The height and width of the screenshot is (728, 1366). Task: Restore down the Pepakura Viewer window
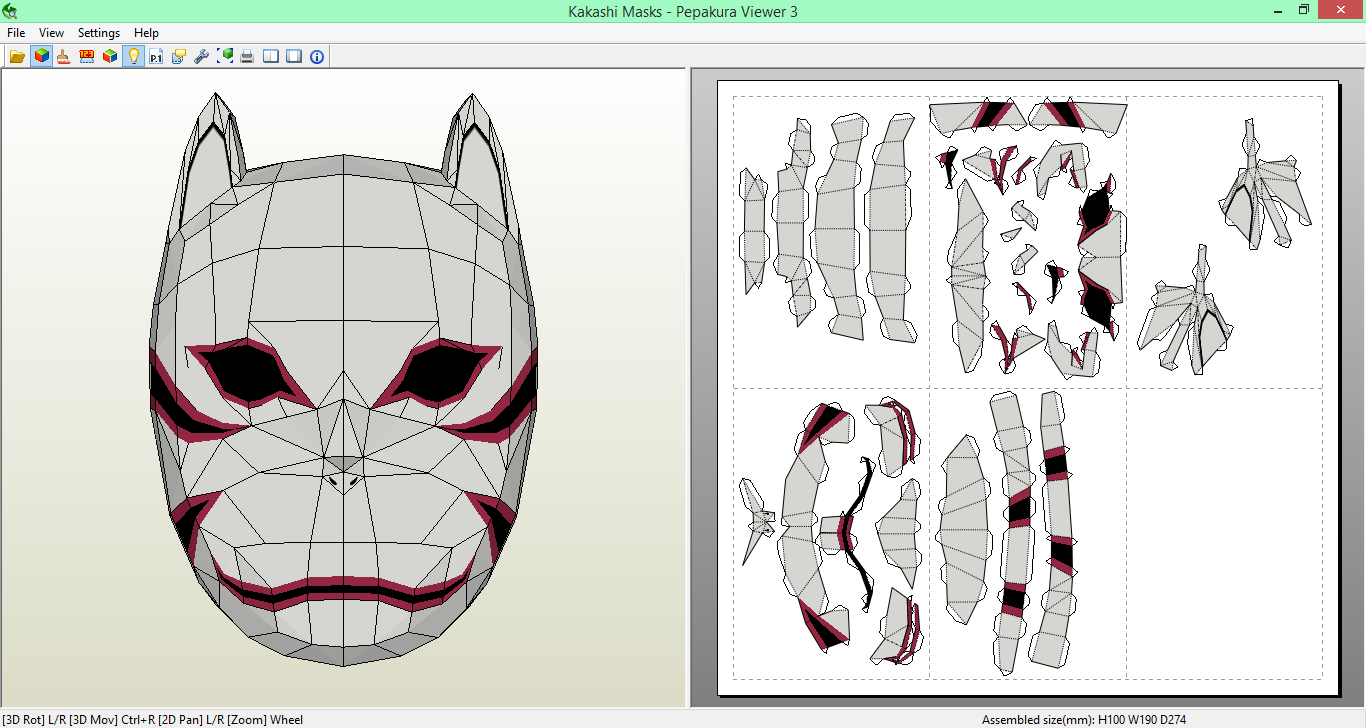1304,10
